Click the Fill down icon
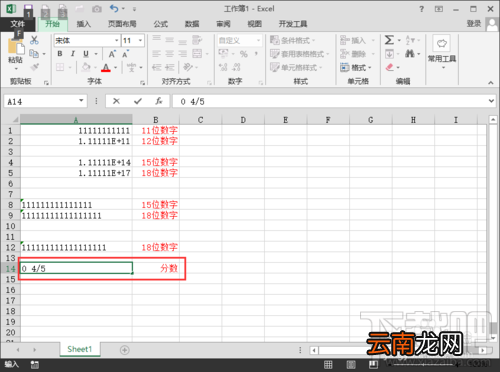Image resolution: width=500 pixels, height=372 pixels. (x=389, y=54)
